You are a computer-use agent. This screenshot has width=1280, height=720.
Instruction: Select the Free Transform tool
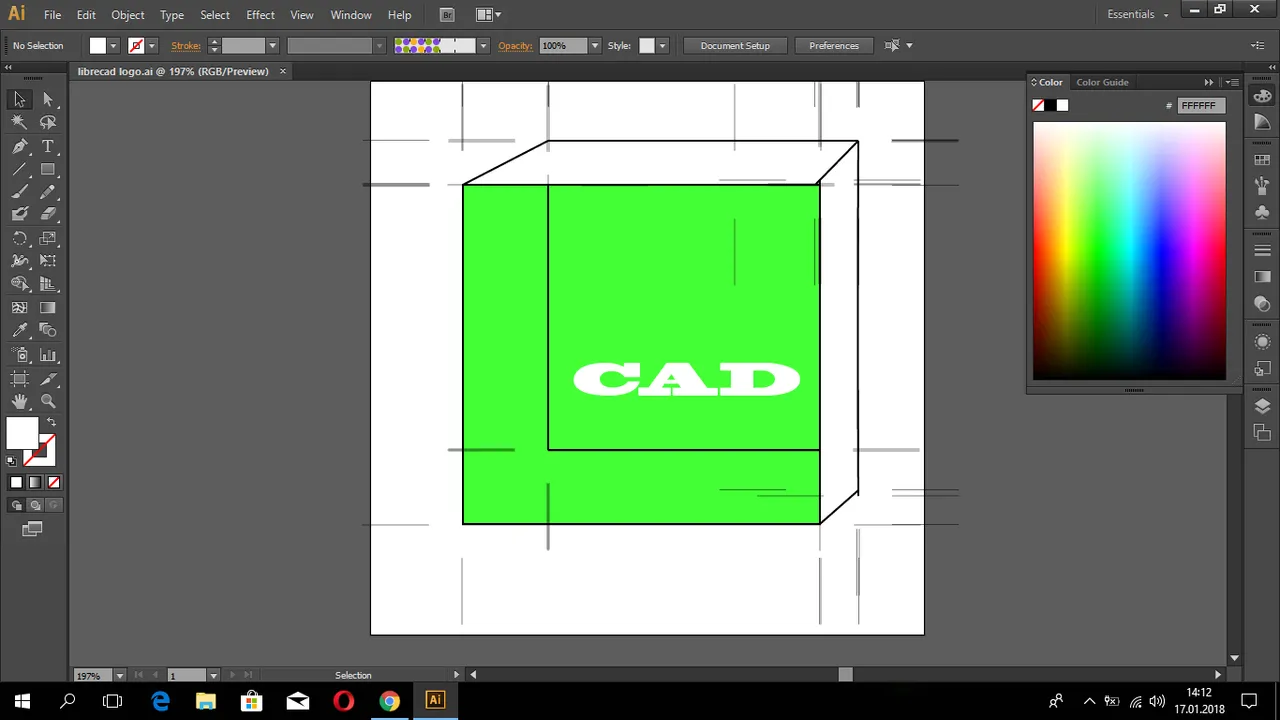click(48, 261)
